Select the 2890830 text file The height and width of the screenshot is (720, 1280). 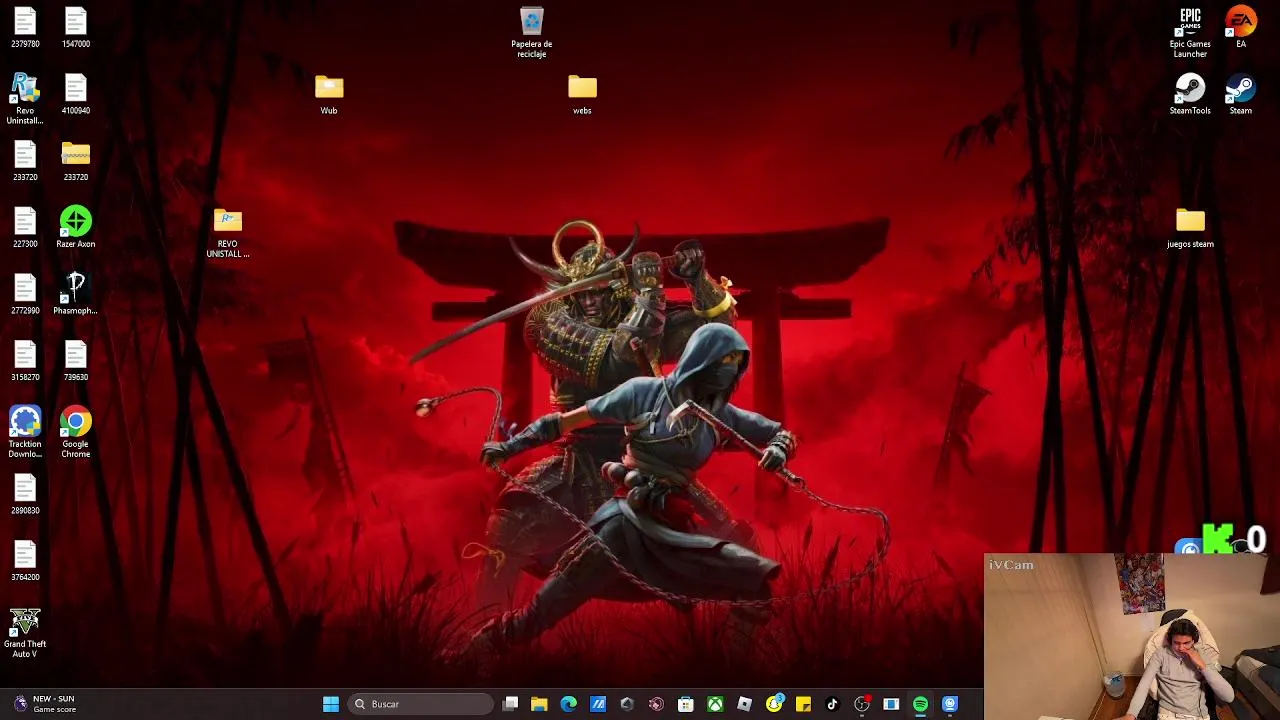[25, 494]
